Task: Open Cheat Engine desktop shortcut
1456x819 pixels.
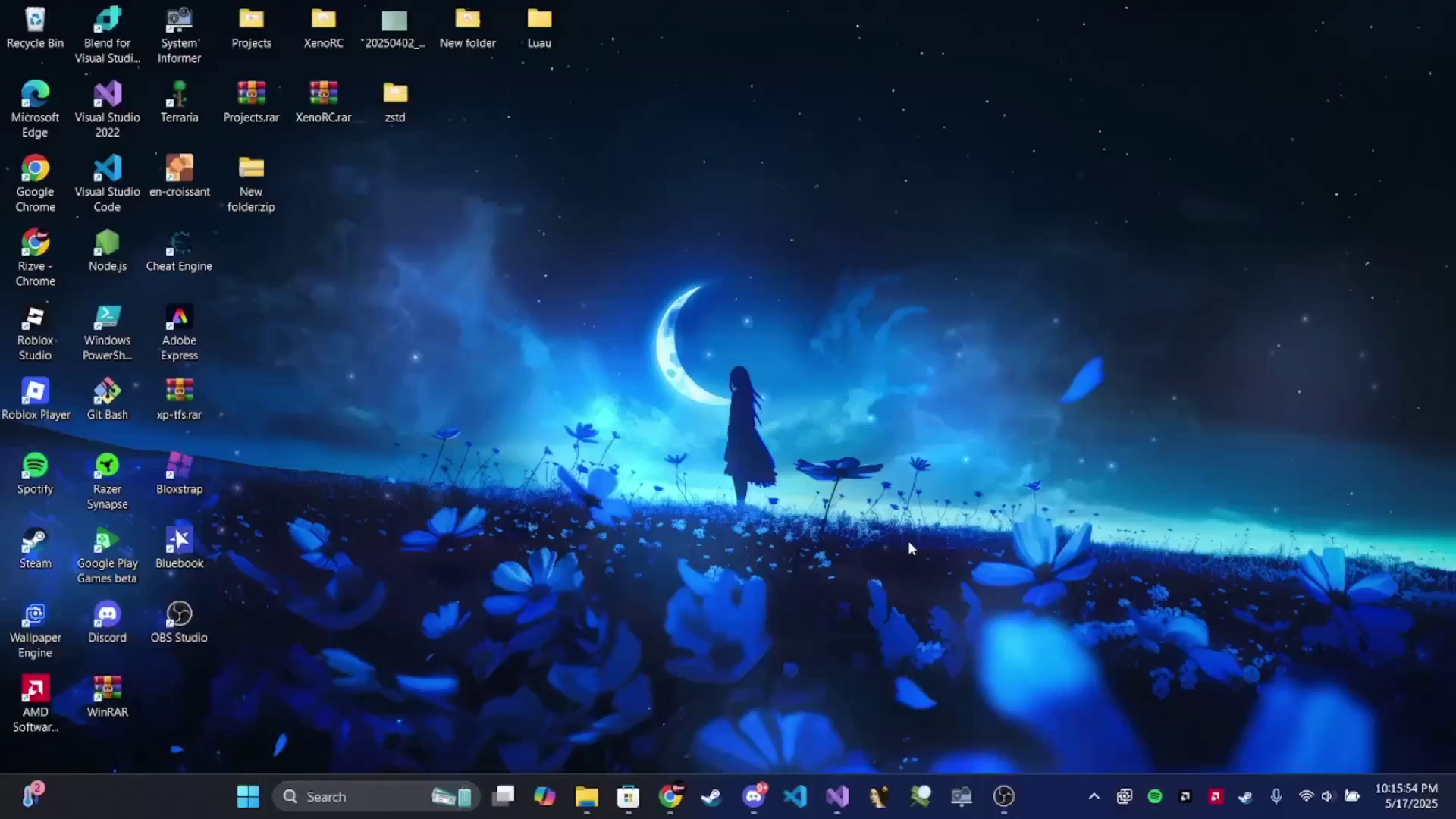Action: (x=179, y=251)
